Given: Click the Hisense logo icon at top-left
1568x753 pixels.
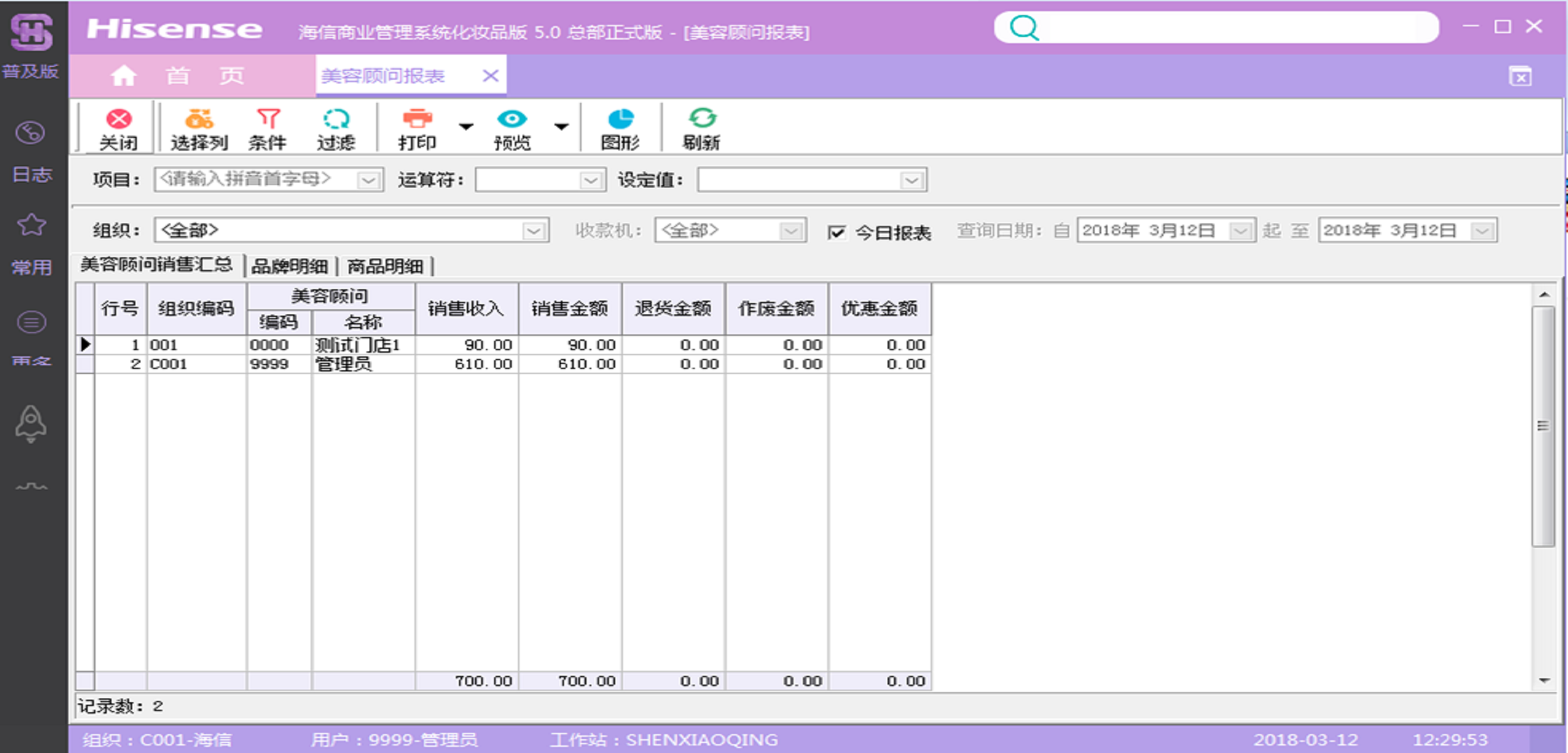Looking at the screenshot, I should click(x=31, y=33).
